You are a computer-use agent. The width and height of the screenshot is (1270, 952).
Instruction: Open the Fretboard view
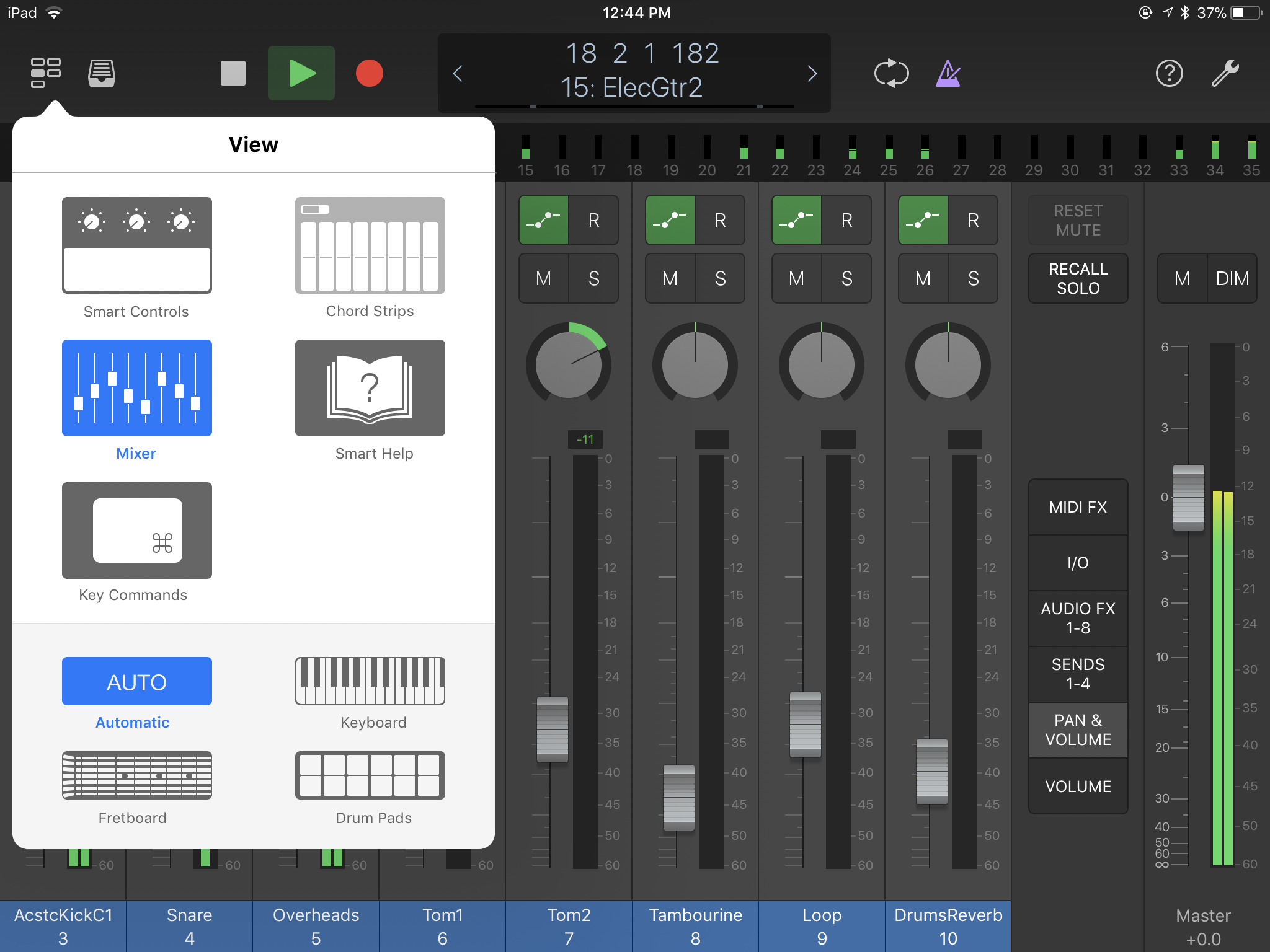click(136, 776)
